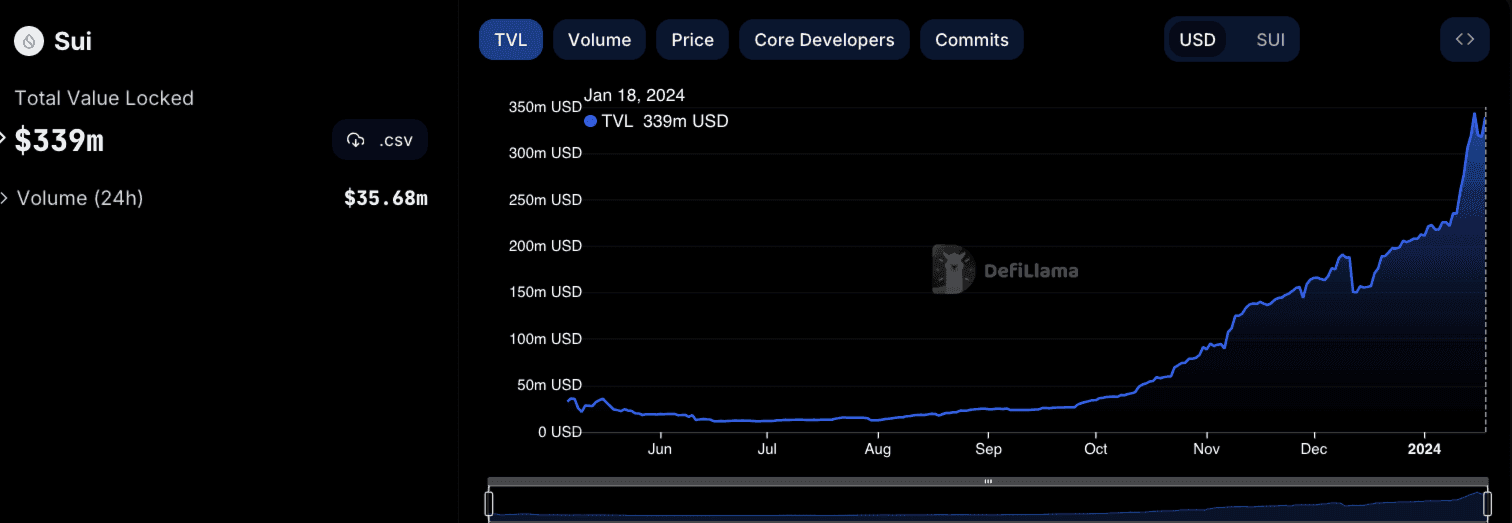Enable the Price chart metric
Image resolution: width=1512 pixels, height=523 pixels.
point(693,40)
